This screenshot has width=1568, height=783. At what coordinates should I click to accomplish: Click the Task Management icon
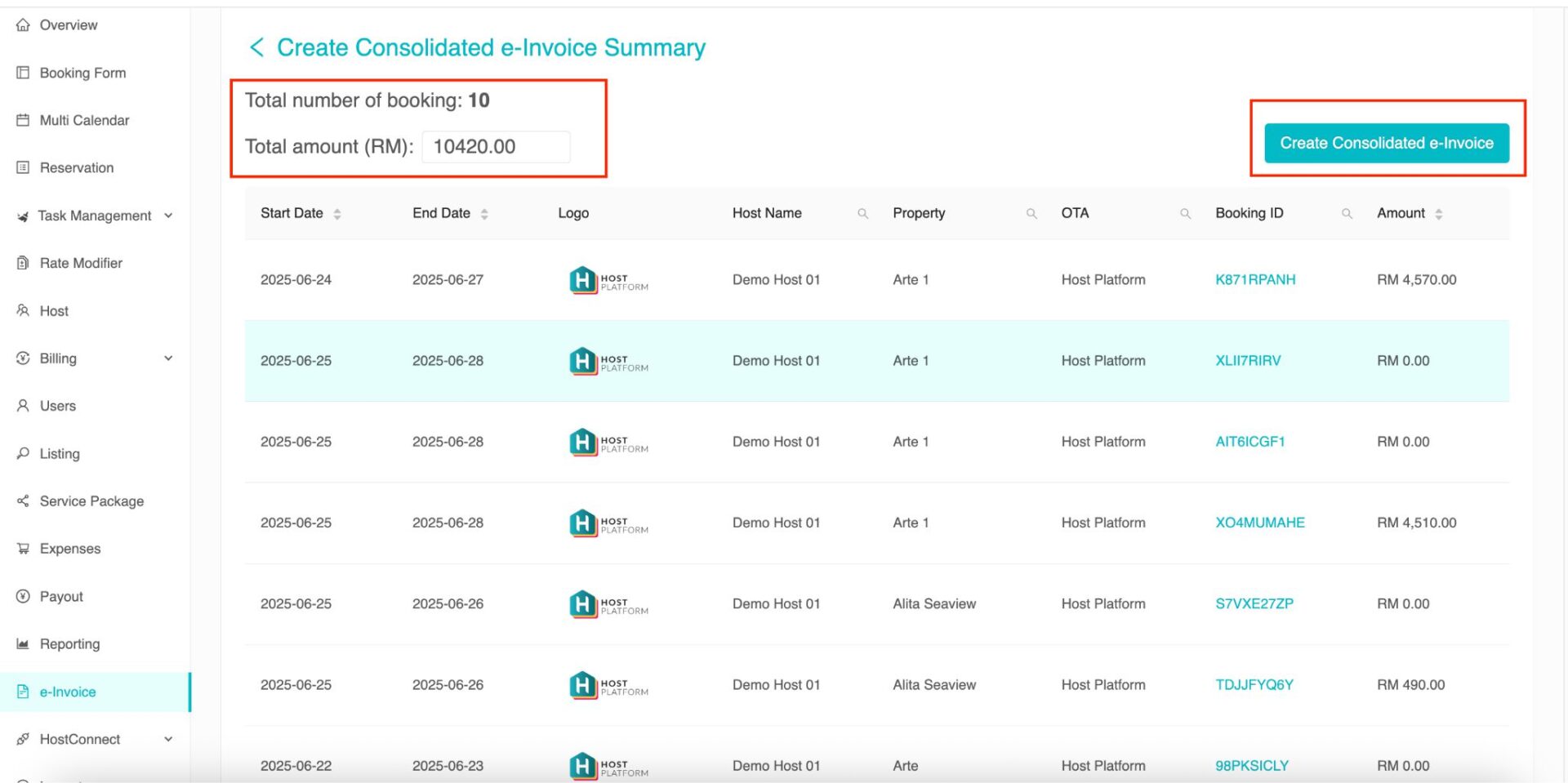click(x=23, y=216)
